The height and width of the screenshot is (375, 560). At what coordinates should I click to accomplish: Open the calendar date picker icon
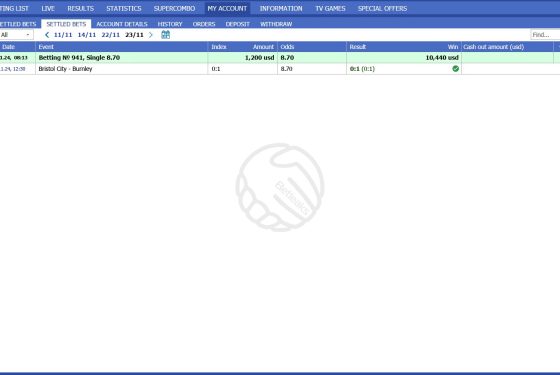(x=165, y=35)
